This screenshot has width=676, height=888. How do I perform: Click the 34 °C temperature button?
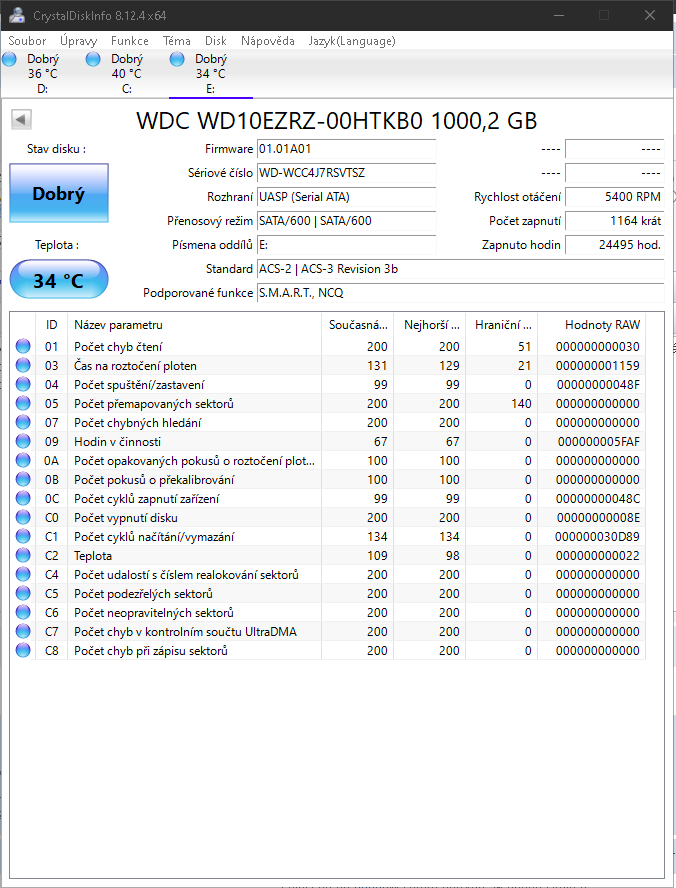(x=59, y=280)
